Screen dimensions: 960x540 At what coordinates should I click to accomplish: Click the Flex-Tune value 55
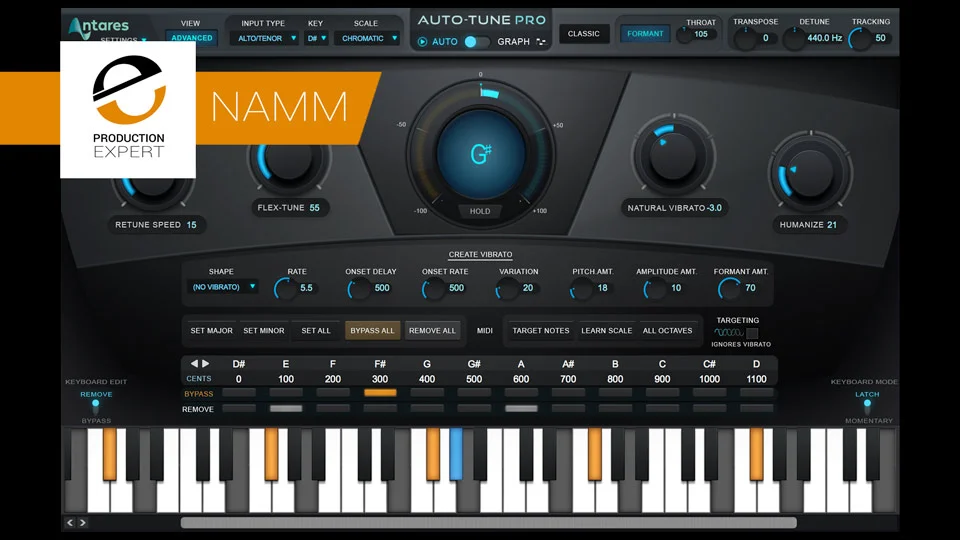click(x=314, y=208)
